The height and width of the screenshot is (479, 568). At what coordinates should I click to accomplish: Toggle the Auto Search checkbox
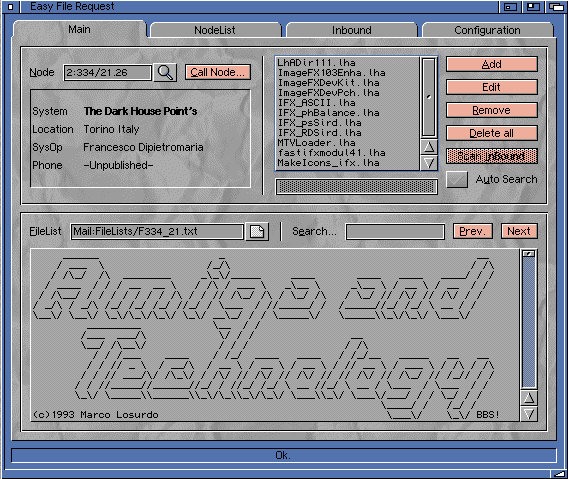click(x=457, y=179)
